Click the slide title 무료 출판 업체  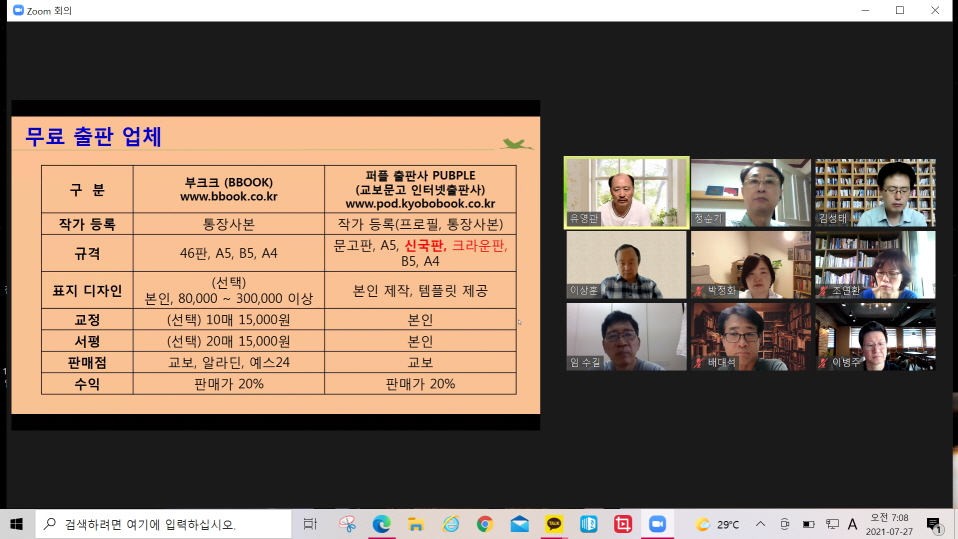click(x=93, y=136)
